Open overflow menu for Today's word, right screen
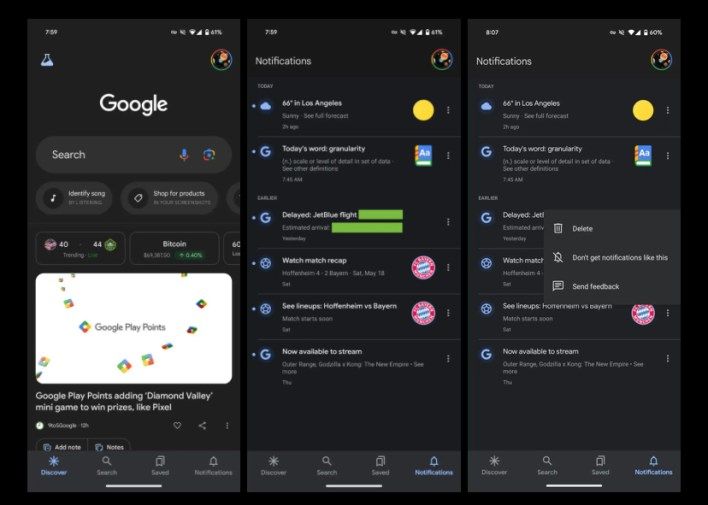708x505 pixels. pos(668,155)
